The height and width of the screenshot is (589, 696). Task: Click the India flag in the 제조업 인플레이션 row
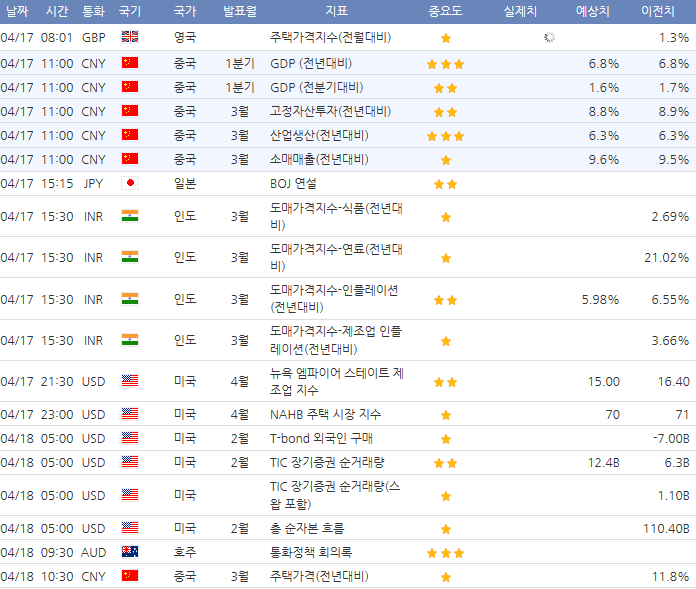pyautogui.click(x=130, y=340)
